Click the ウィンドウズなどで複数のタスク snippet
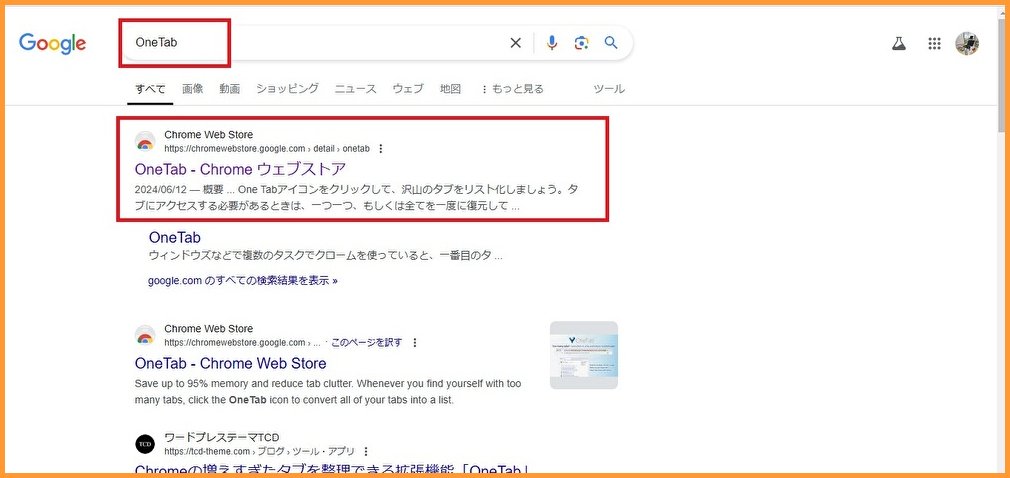 [x=325, y=256]
